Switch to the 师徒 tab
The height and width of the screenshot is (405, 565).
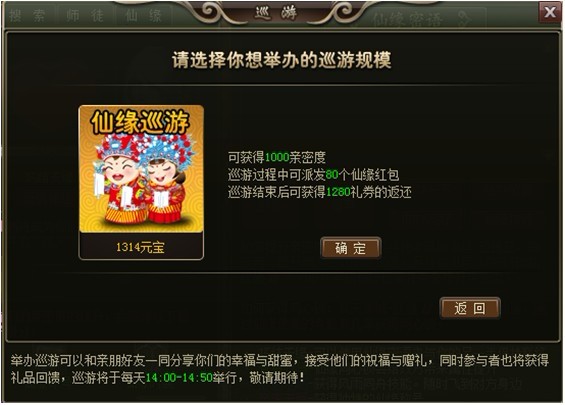coord(85,15)
